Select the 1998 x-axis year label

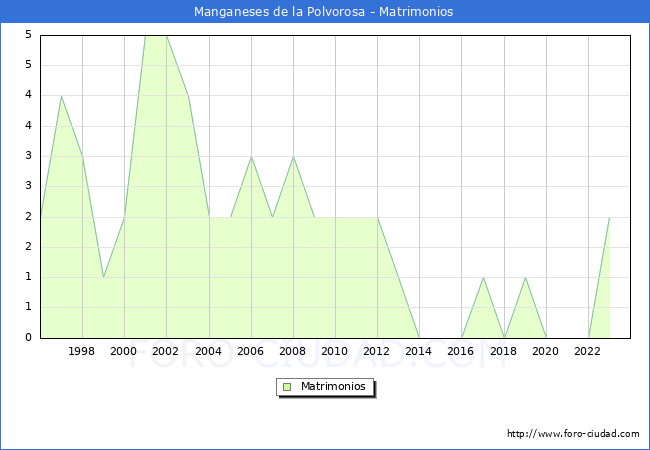[x=82, y=351]
